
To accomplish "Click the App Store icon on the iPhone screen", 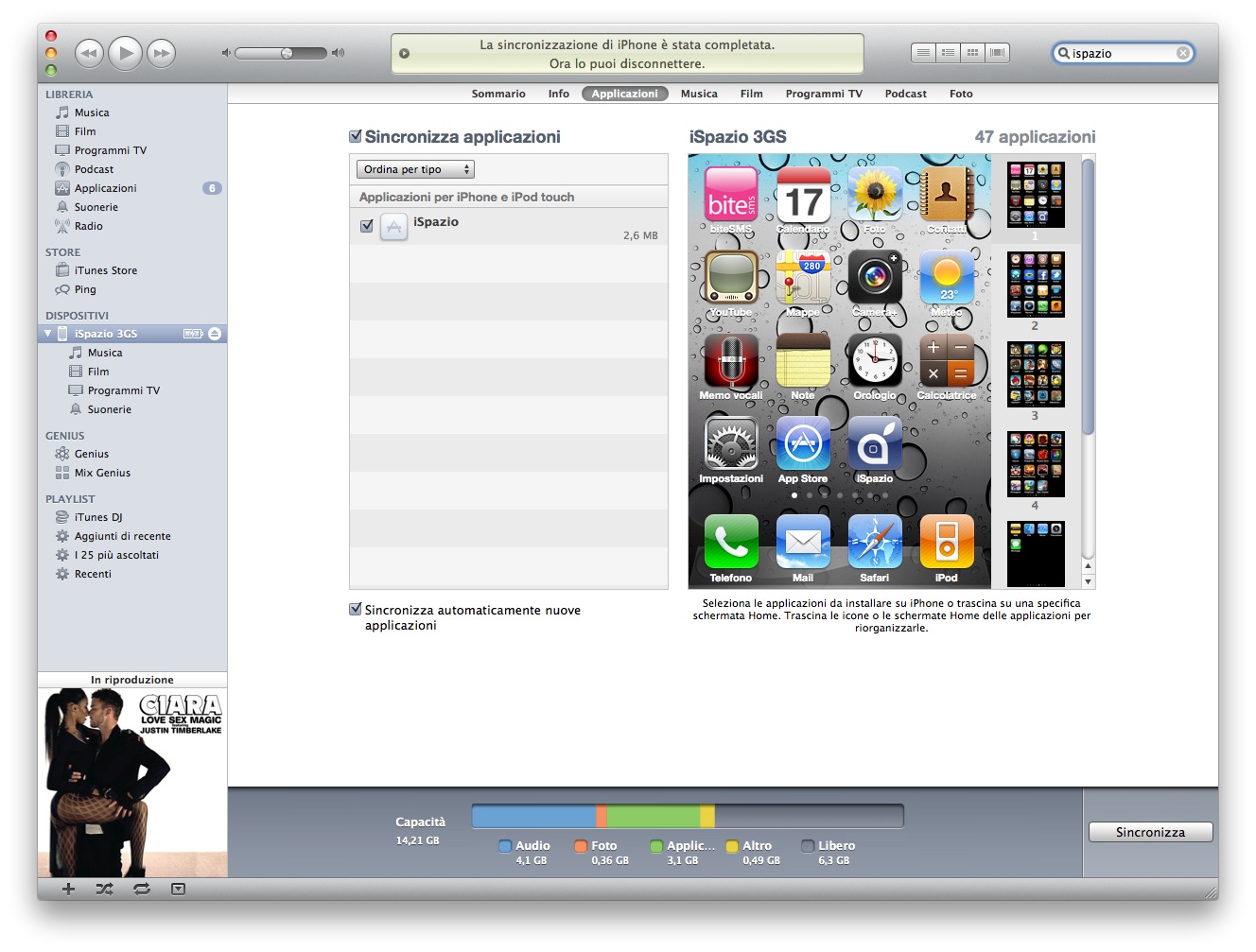I will [802, 444].
